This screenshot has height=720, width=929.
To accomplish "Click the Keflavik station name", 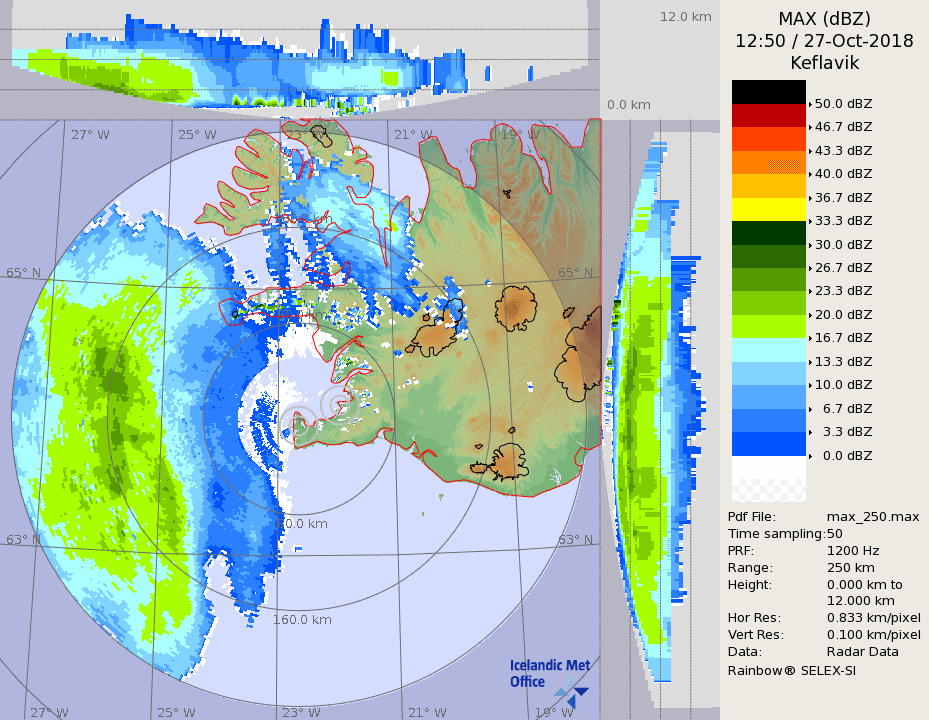I will coord(824,62).
